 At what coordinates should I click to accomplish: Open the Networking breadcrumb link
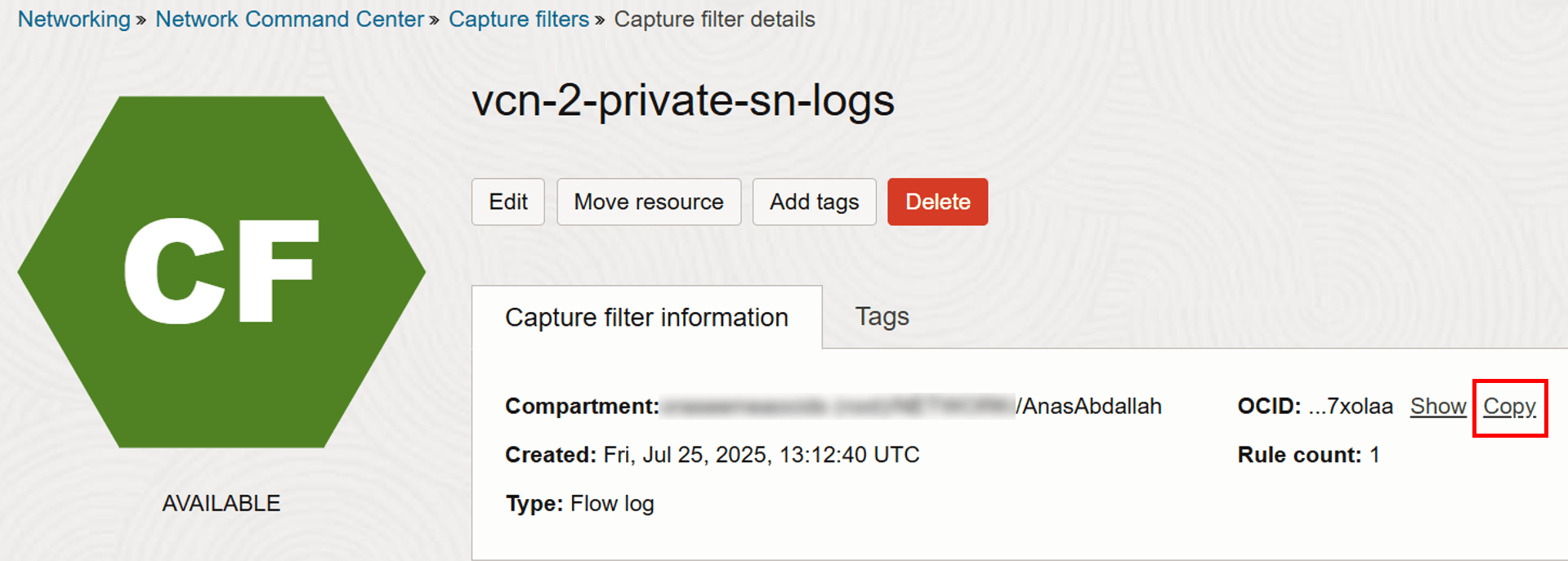74,19
